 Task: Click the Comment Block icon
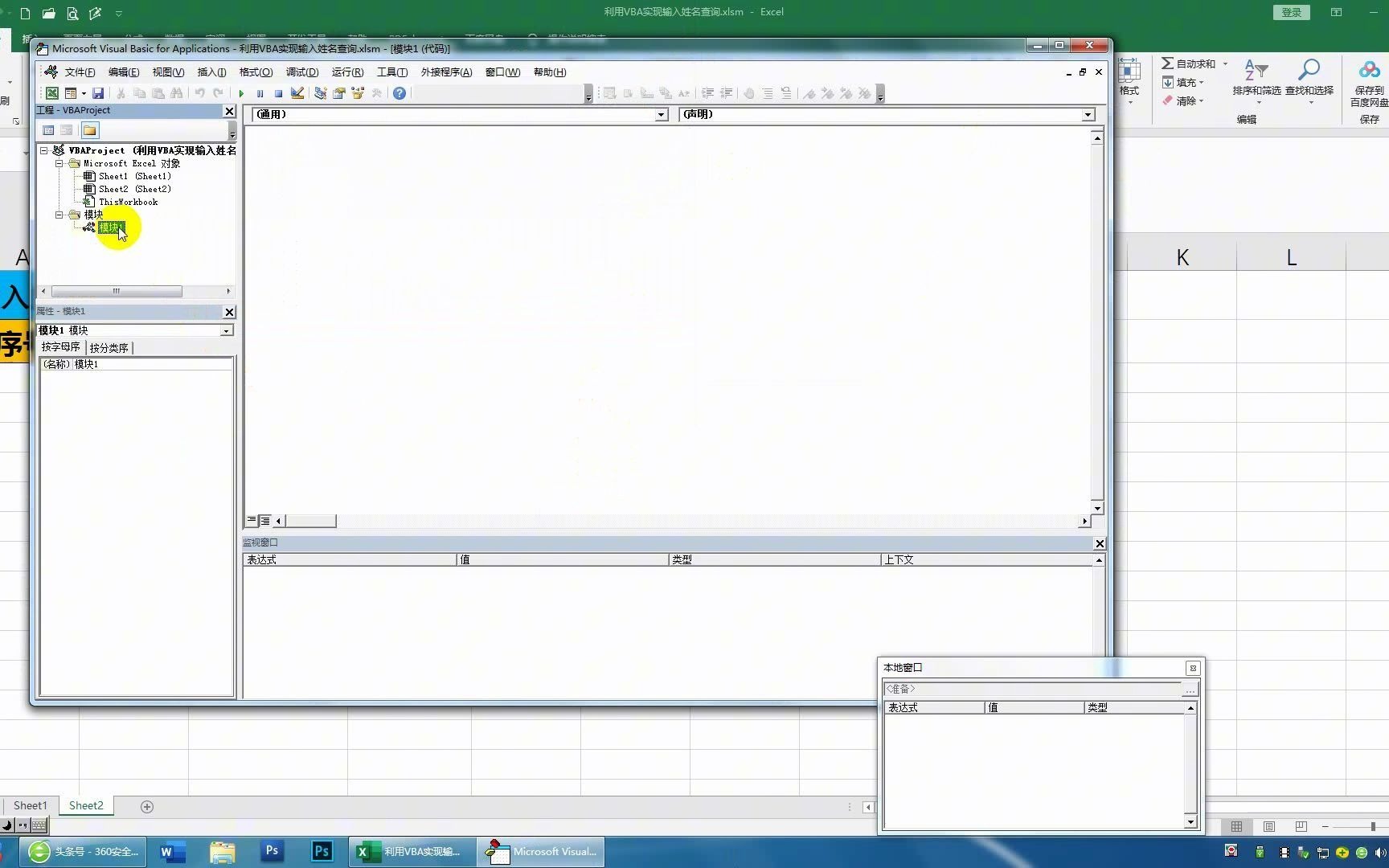(x=768, y=93)
